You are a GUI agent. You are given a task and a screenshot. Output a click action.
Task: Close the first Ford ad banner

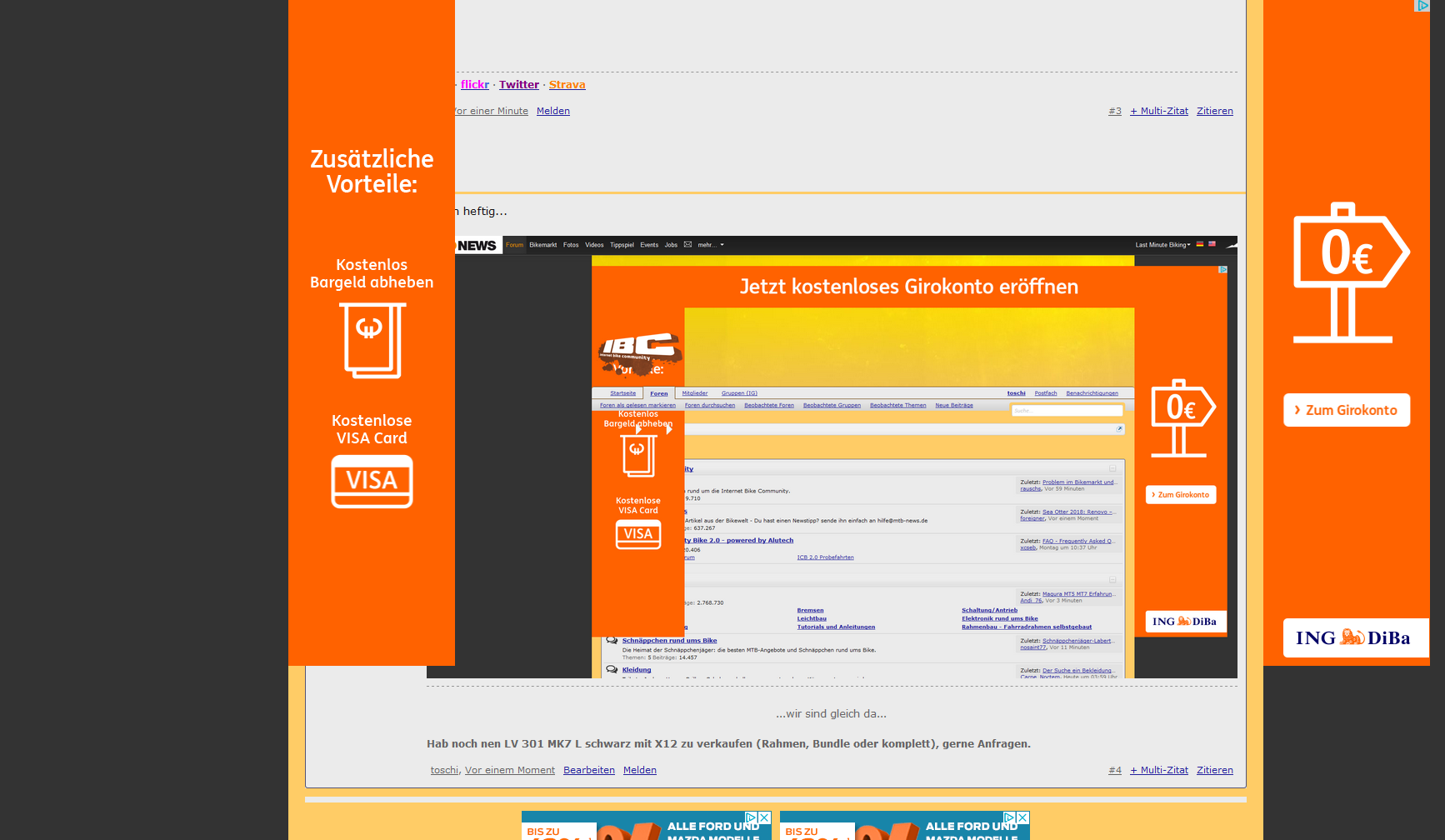pos(764,817)
